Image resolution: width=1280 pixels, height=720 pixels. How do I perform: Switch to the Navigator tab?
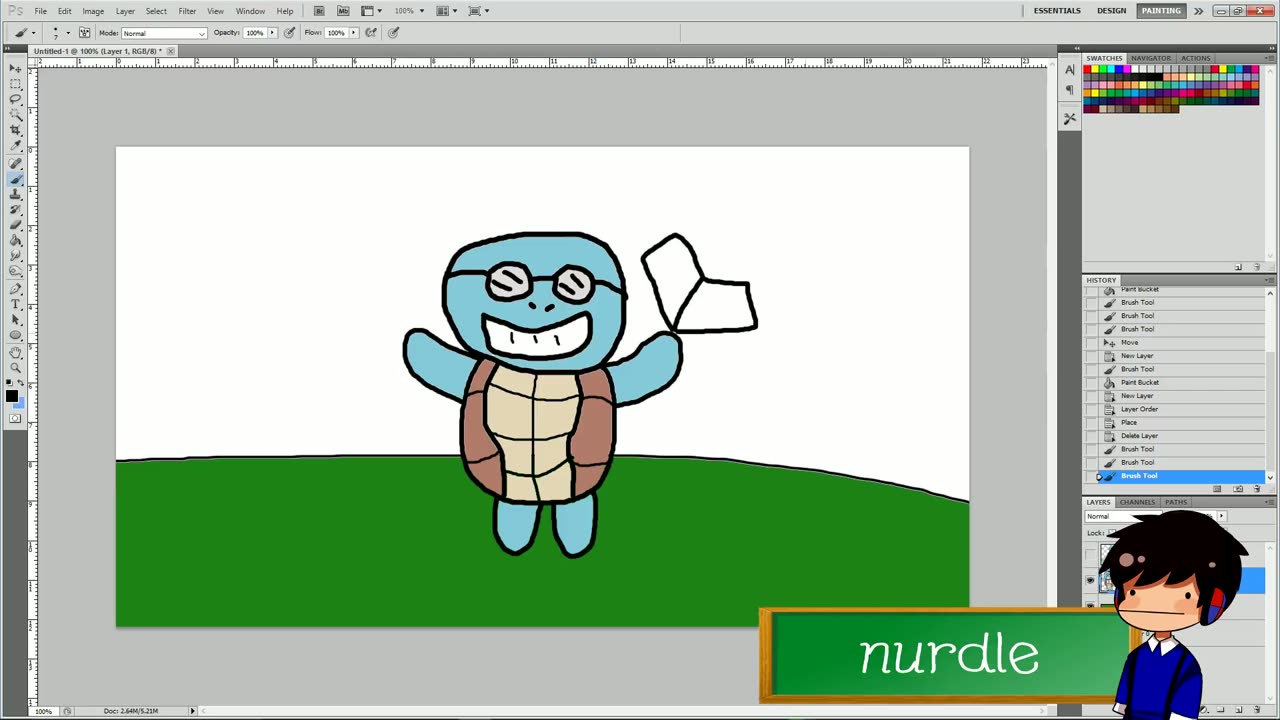point(1150,58)
